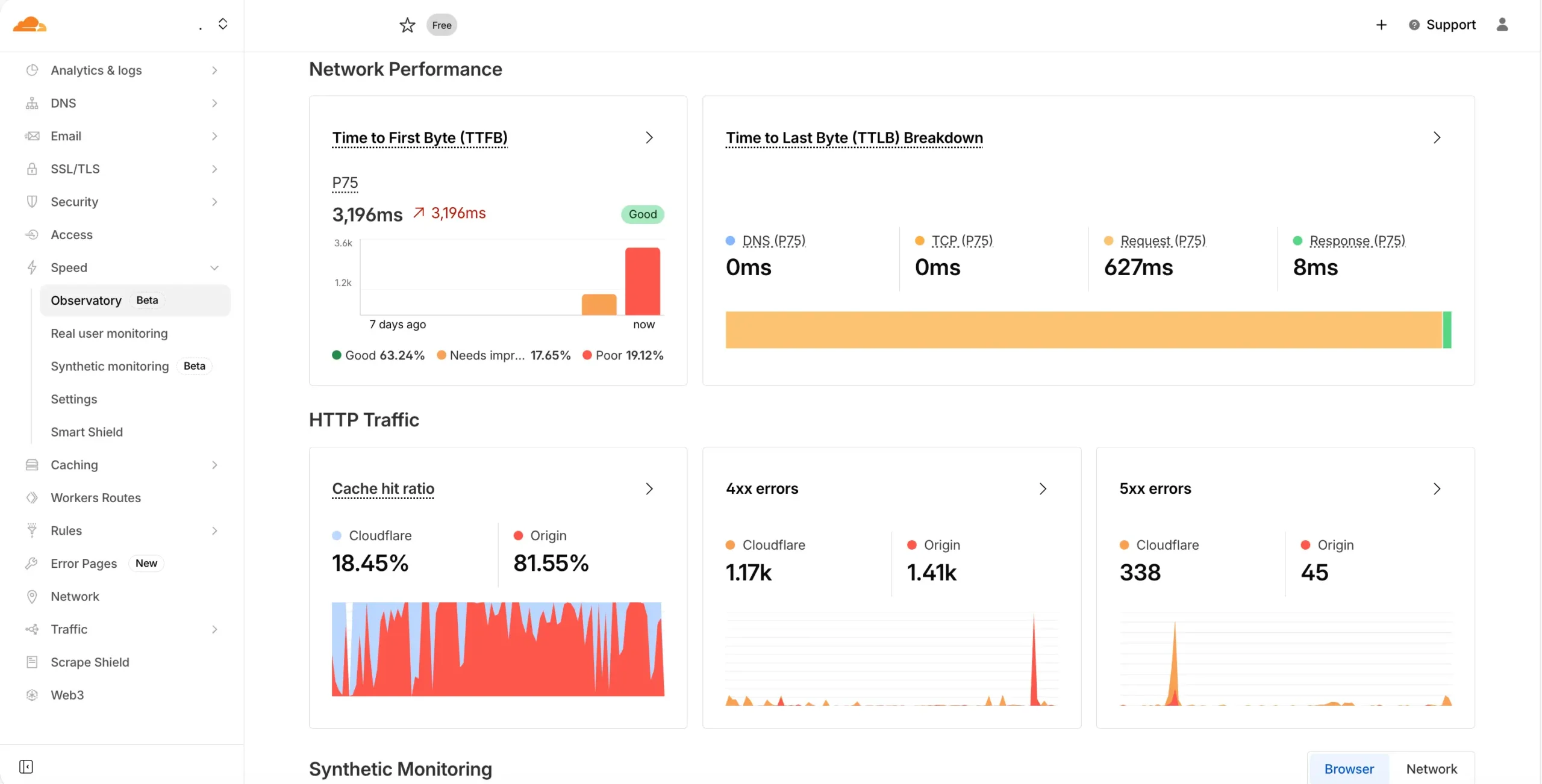This screenshot has width=1542, height=784.
Task: Switch to Network tab in Synthetic Monitoring
Action: [1431, 769]
